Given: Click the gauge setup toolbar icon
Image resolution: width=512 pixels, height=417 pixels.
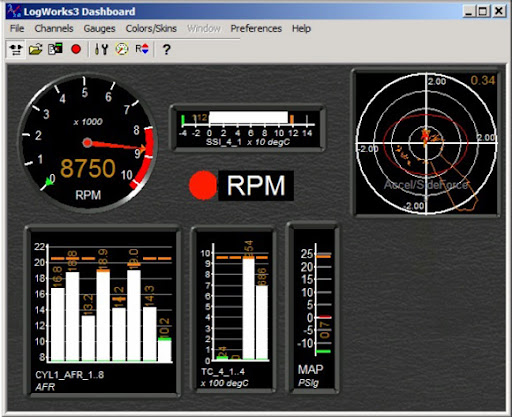Looking at the screenshot, I should pyautogui.click(x=122, y=49).
